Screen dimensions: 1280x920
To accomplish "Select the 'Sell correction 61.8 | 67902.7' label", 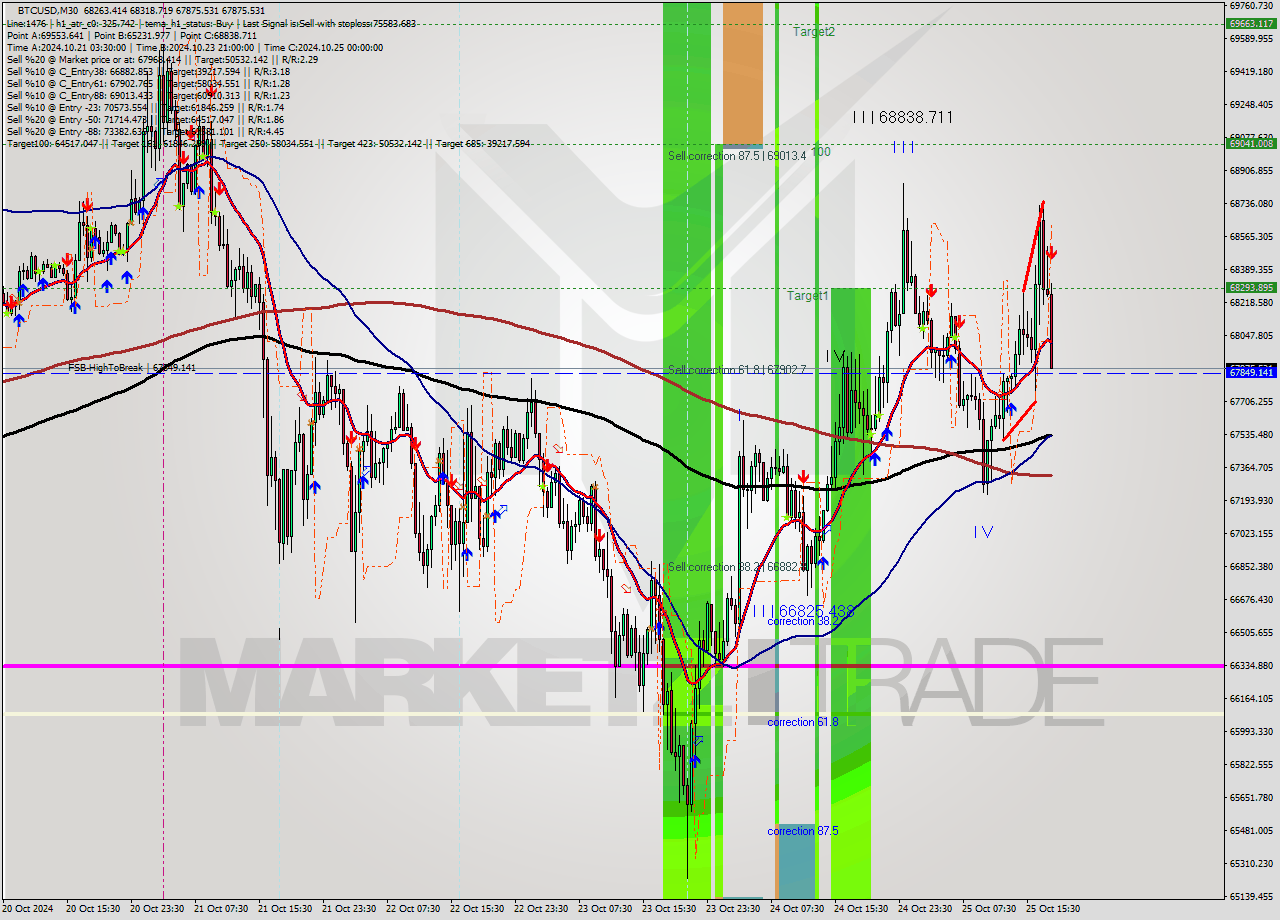I will (x=737, y=370).
